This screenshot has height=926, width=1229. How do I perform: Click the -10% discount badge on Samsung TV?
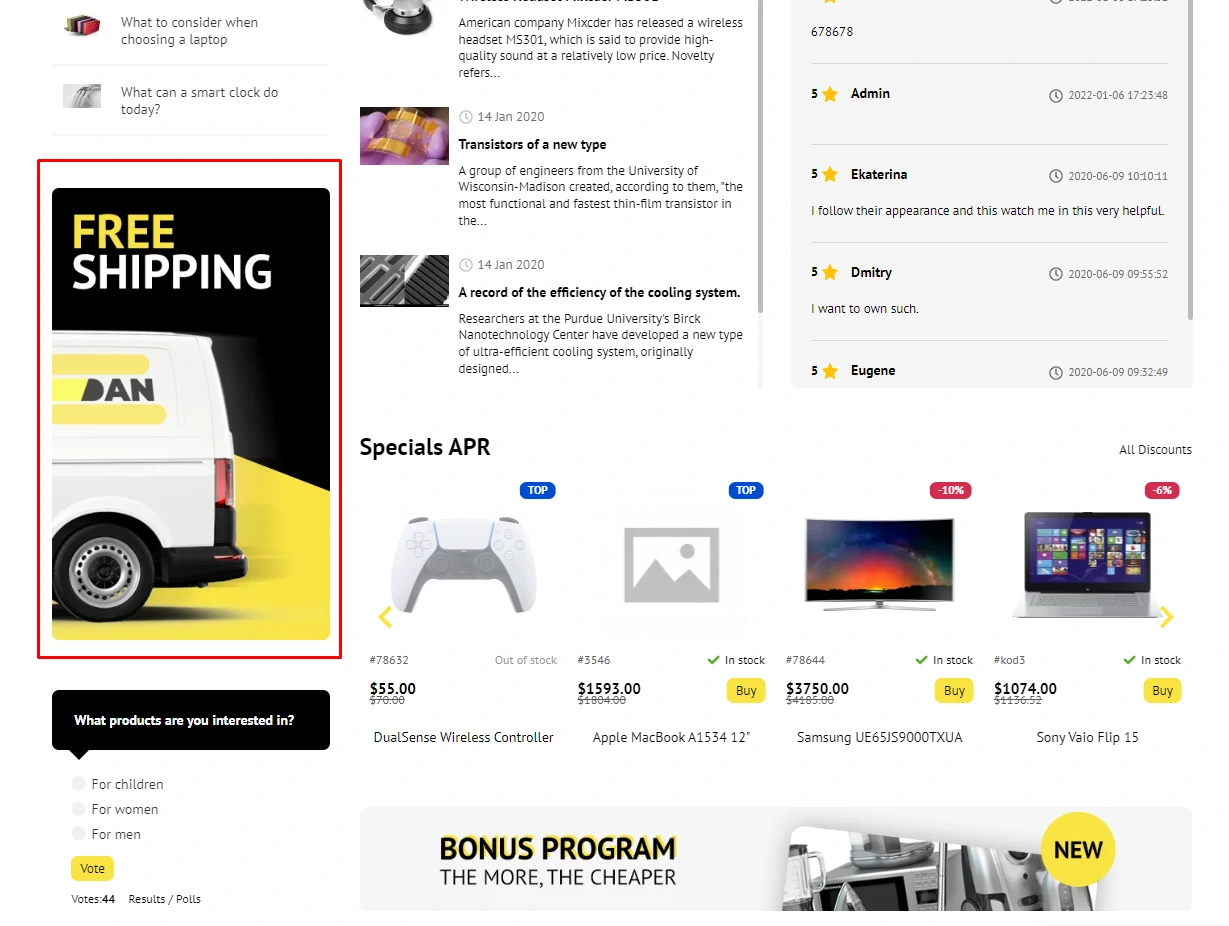951,490
